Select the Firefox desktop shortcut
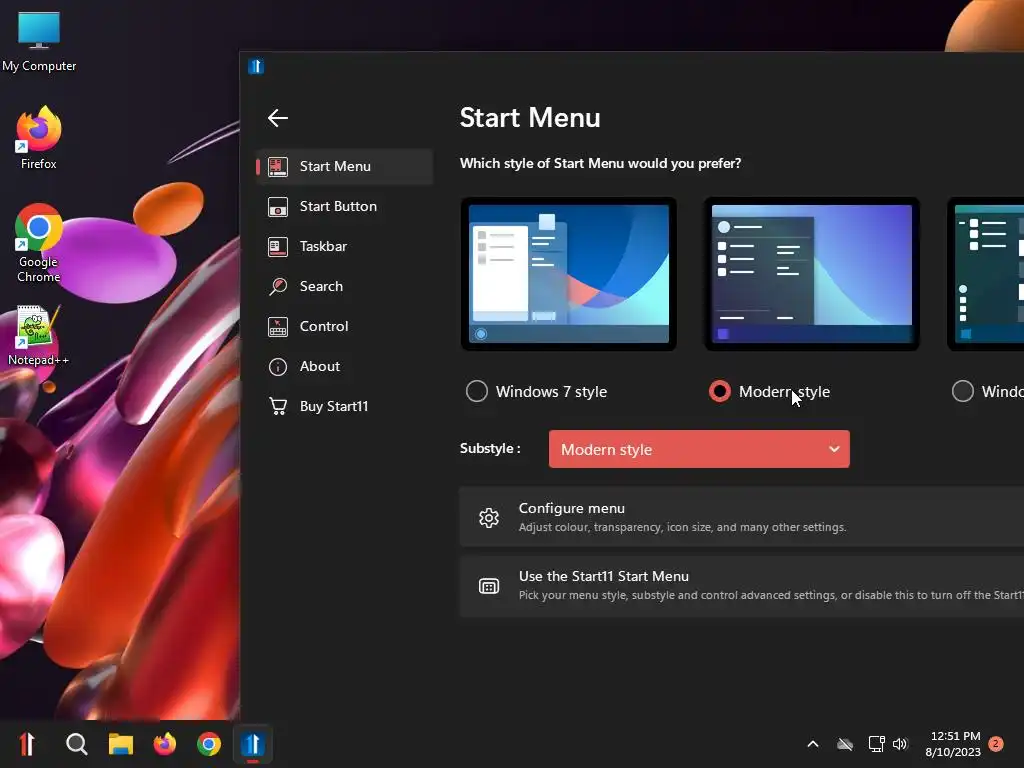Viewport: 1024px width, 768px height. click(39, 138)
